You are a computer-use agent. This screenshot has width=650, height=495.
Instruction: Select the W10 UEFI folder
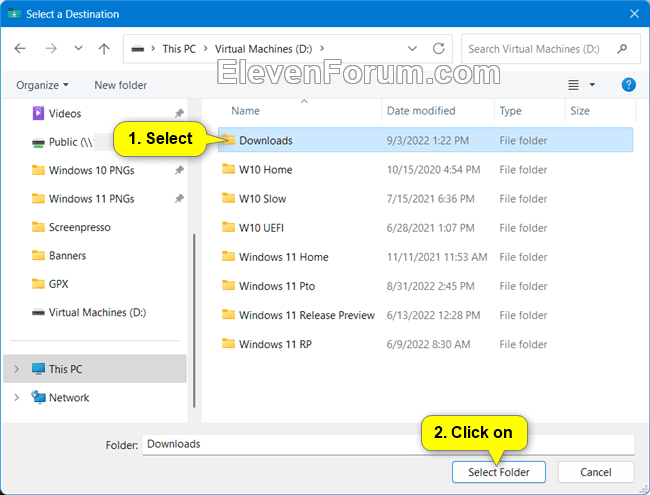pos(261,228)
